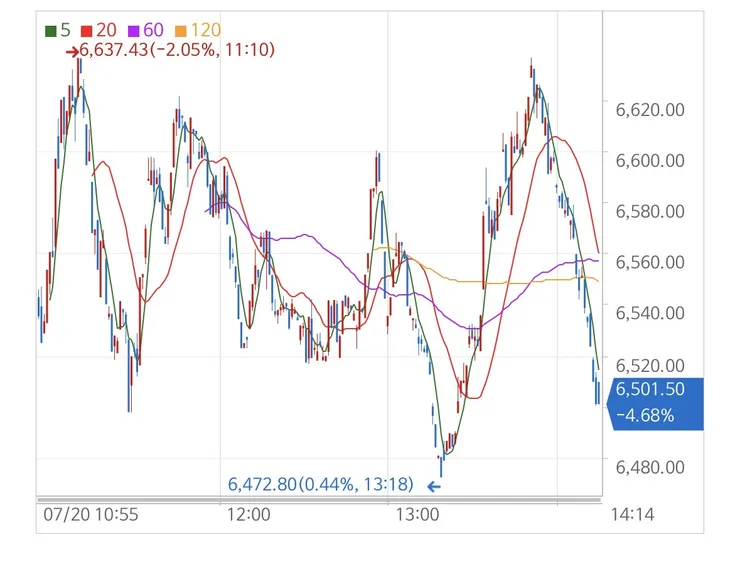Click the 6,620.00 price axis label
The image size is (740, 562).
[650, 110]
